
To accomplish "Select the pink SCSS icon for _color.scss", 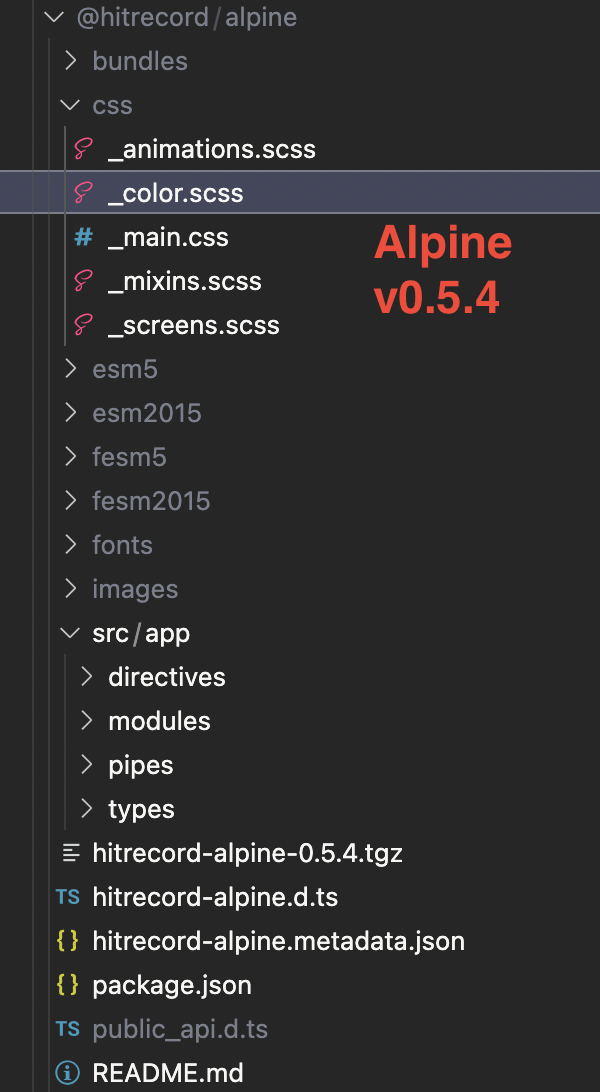I will click(x=82, y=193).
